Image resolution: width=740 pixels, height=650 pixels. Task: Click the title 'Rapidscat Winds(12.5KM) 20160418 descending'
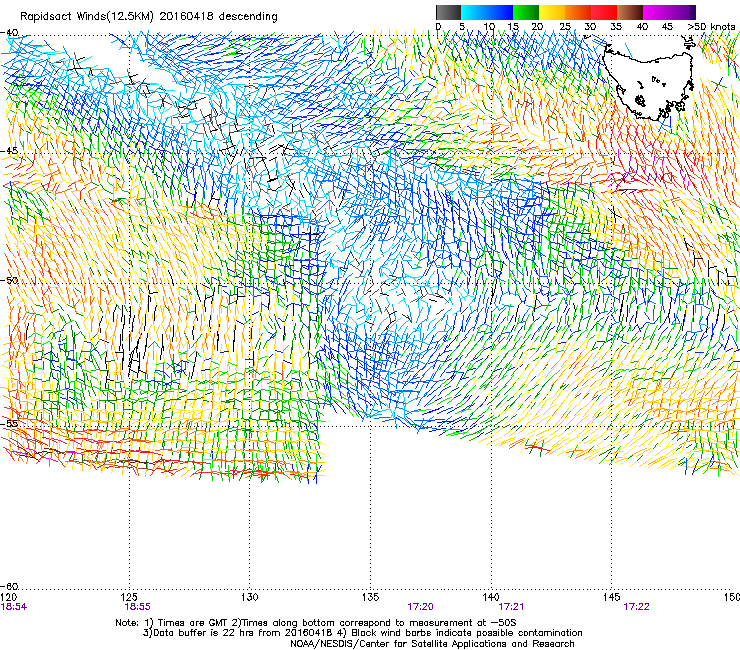point(149,17)
